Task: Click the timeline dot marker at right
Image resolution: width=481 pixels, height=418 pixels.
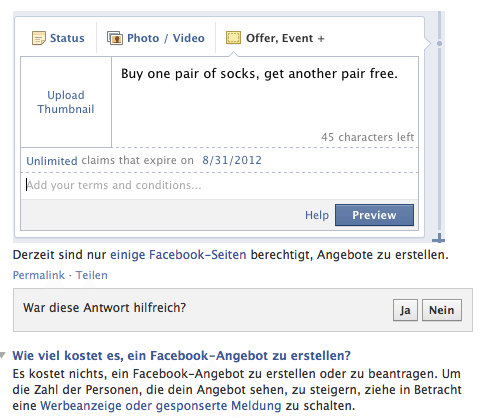Action: (439, 43)
